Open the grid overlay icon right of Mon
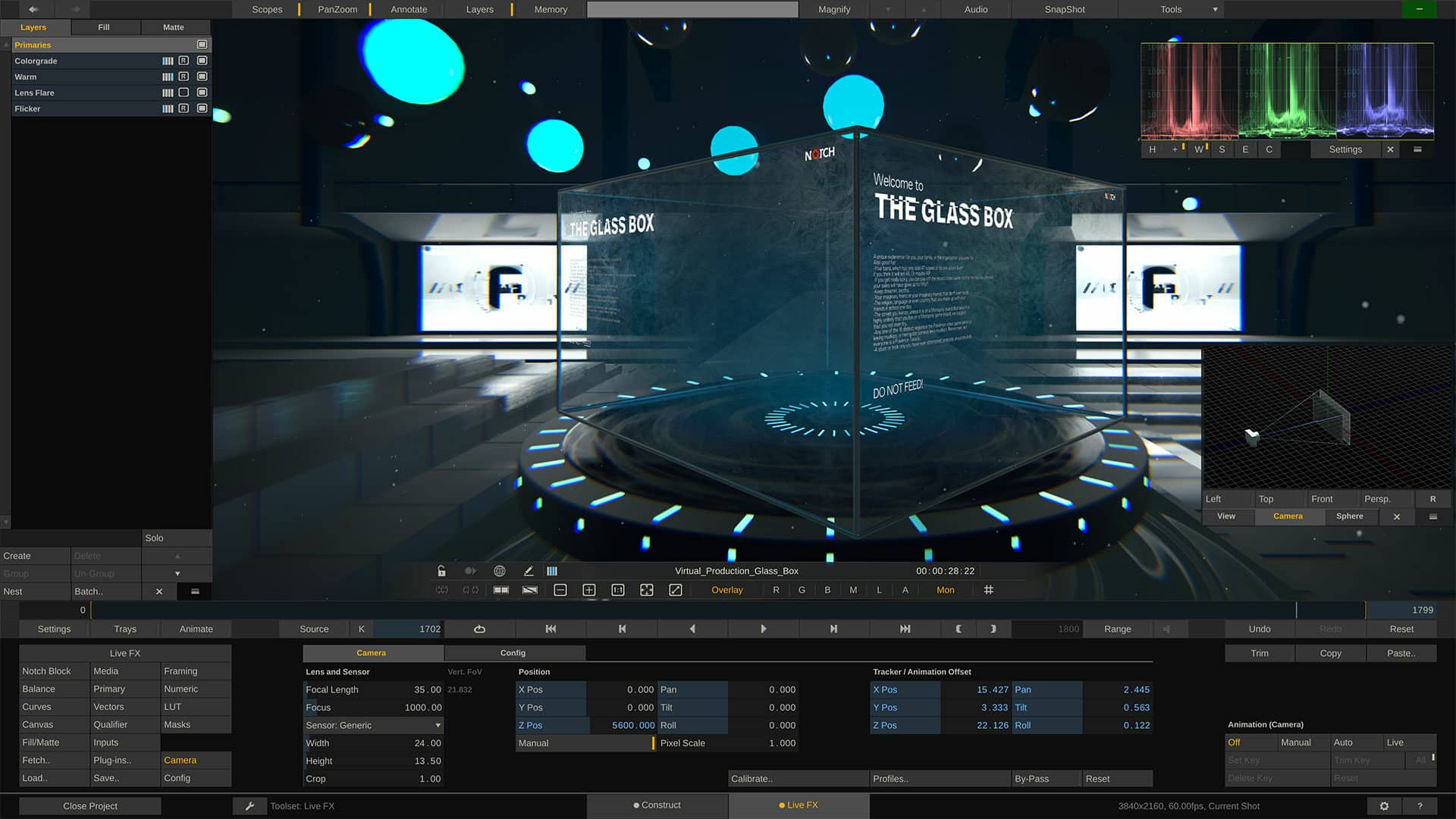Screen dimensions: 1456x819 coord(988,590)
